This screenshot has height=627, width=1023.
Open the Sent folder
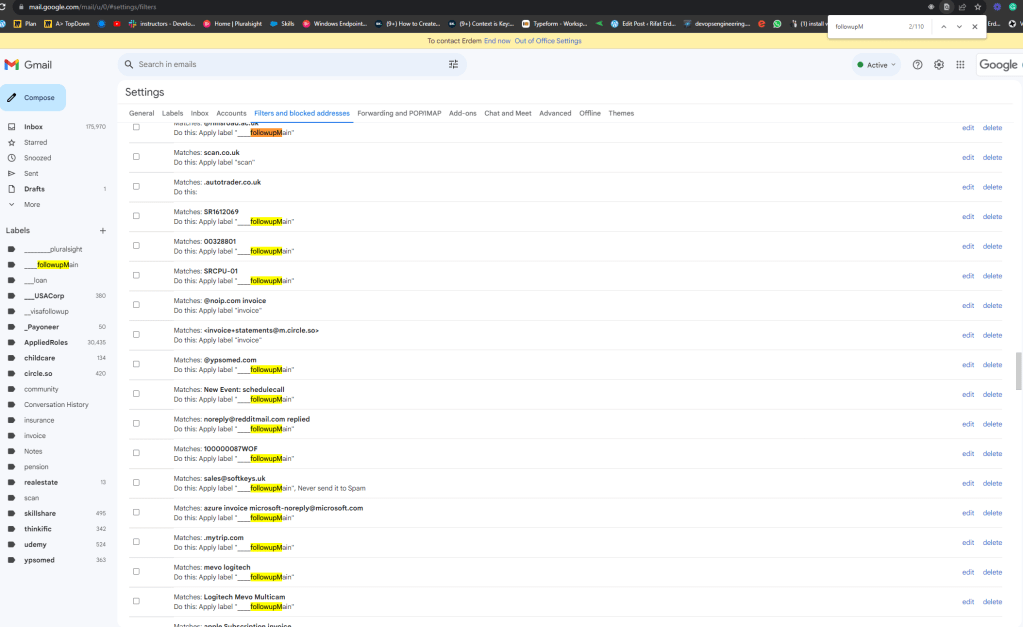coord(31,174)
